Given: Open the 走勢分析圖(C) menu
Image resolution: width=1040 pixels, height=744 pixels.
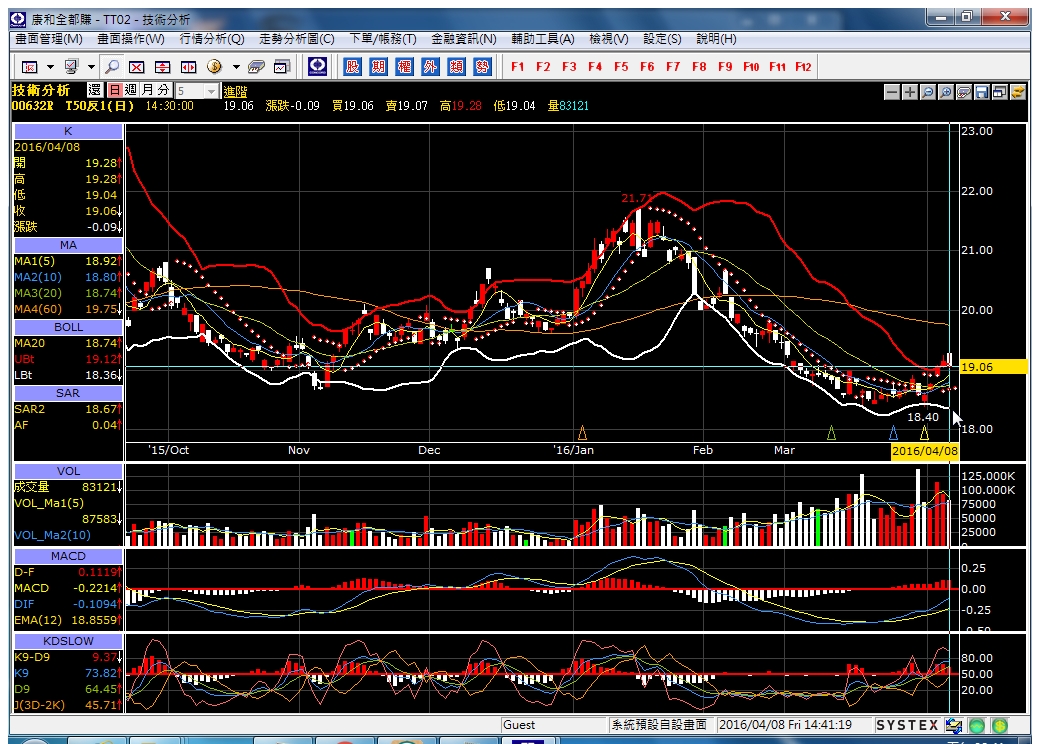Looking at the screenshot, I should [296, 39].
